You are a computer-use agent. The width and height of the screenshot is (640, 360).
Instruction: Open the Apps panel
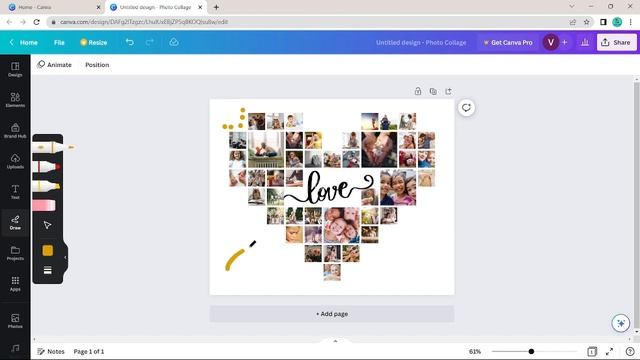pyautogui.click(x=15, y=284)
